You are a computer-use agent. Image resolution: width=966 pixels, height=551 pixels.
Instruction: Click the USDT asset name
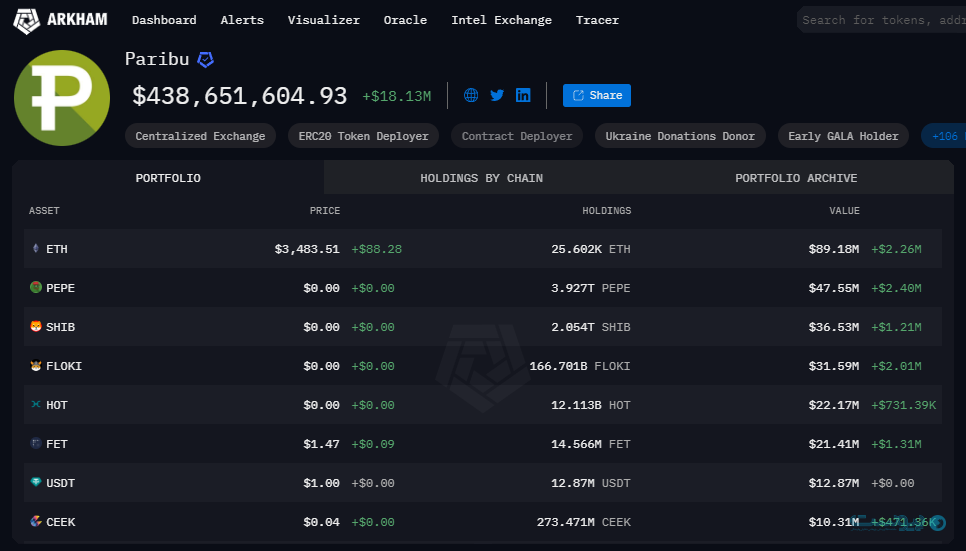pyautogui.click(x=60, y=483)
